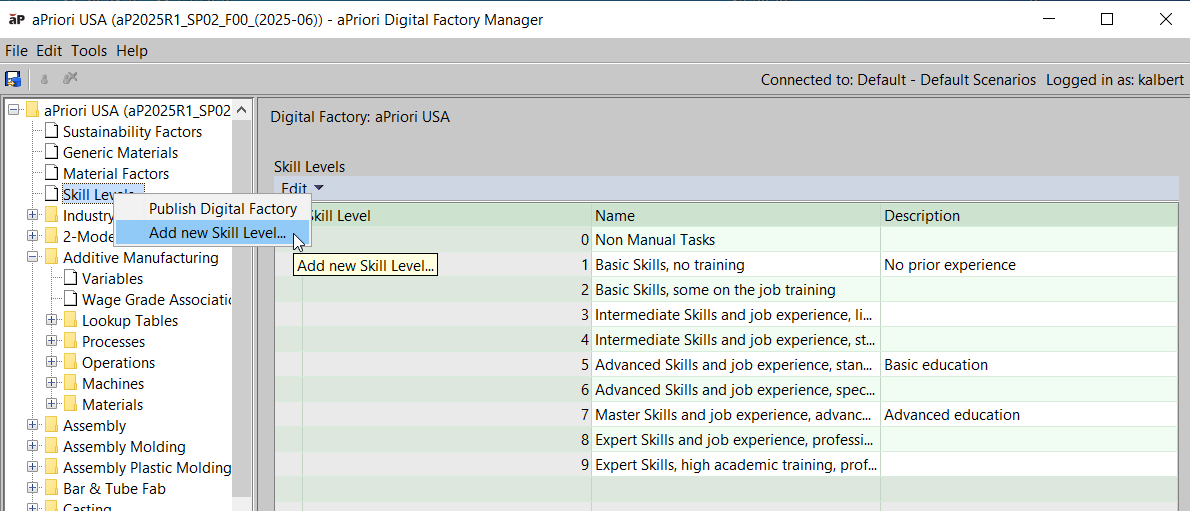Click the Assembly Molding folder icon
1190x511 pixels.
click(x=51, y=446)
